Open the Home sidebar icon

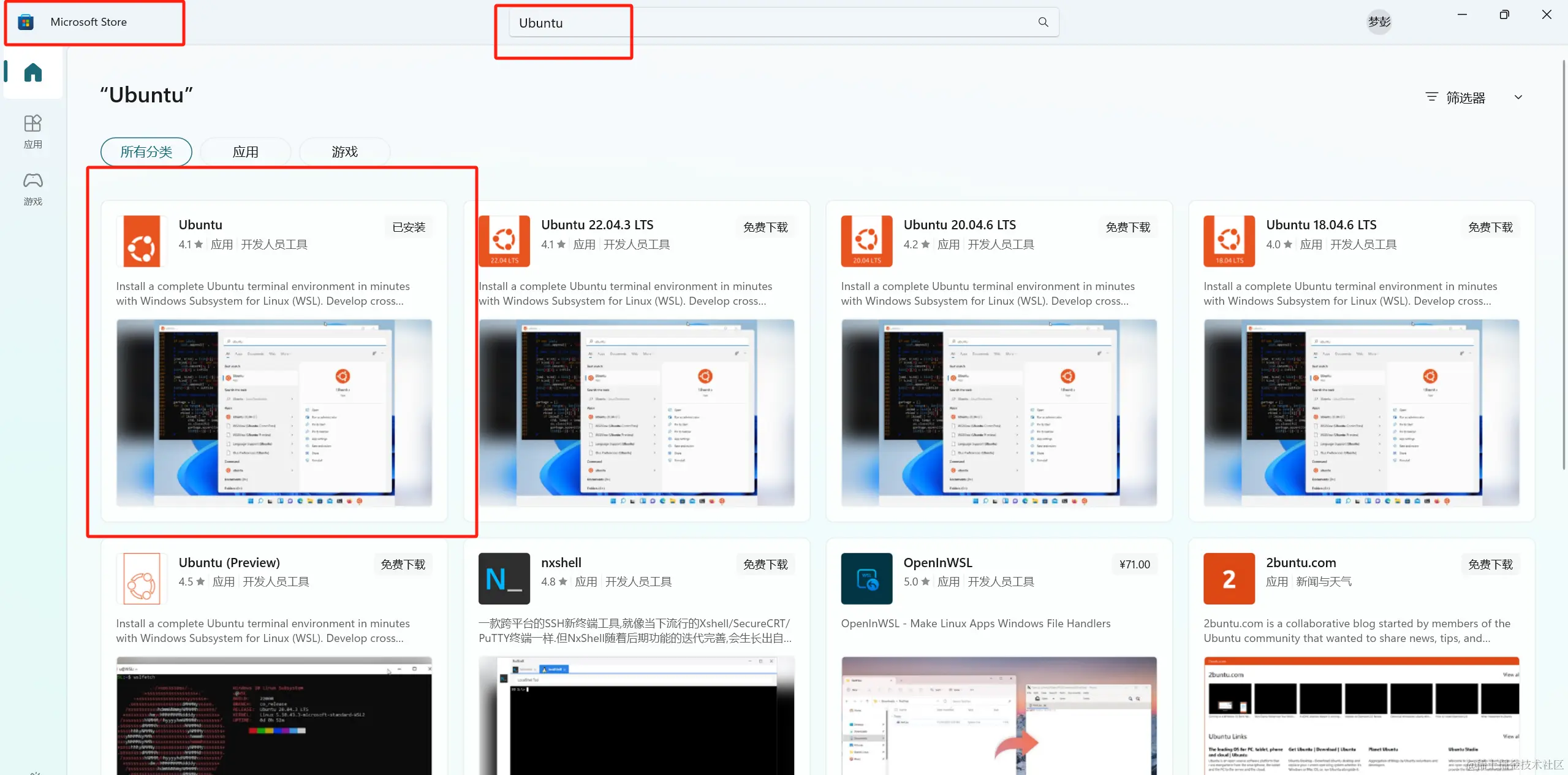[x=33, y=73]
